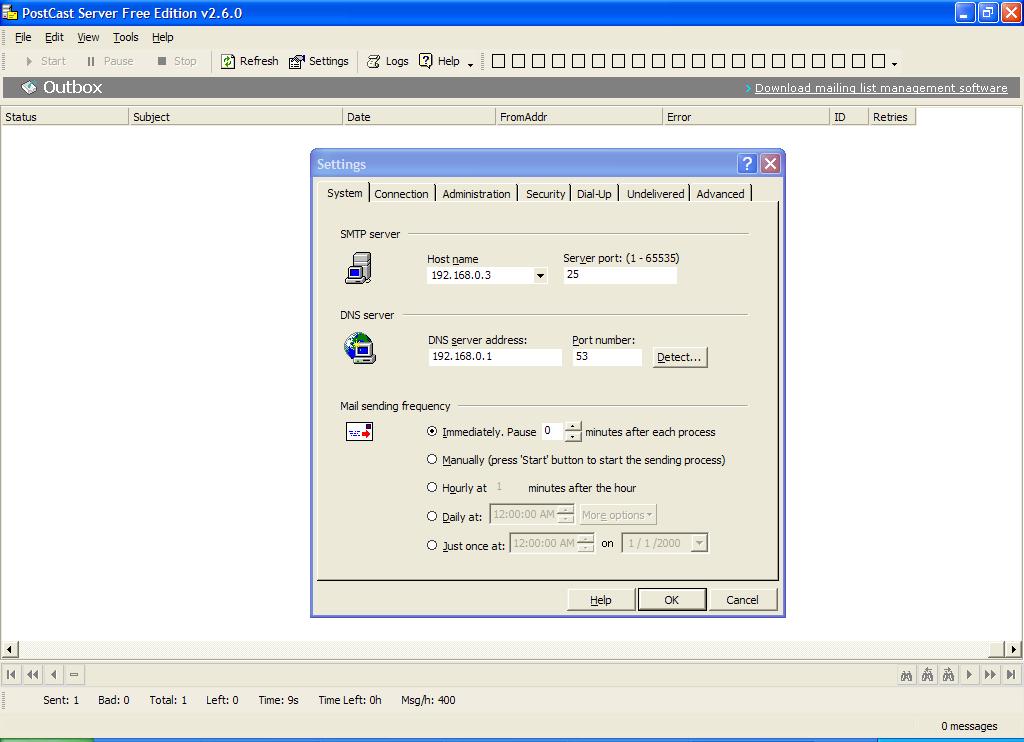Open Settings from the toolbar
This screenshot has width=1024, height=742.
pos(319,61)
